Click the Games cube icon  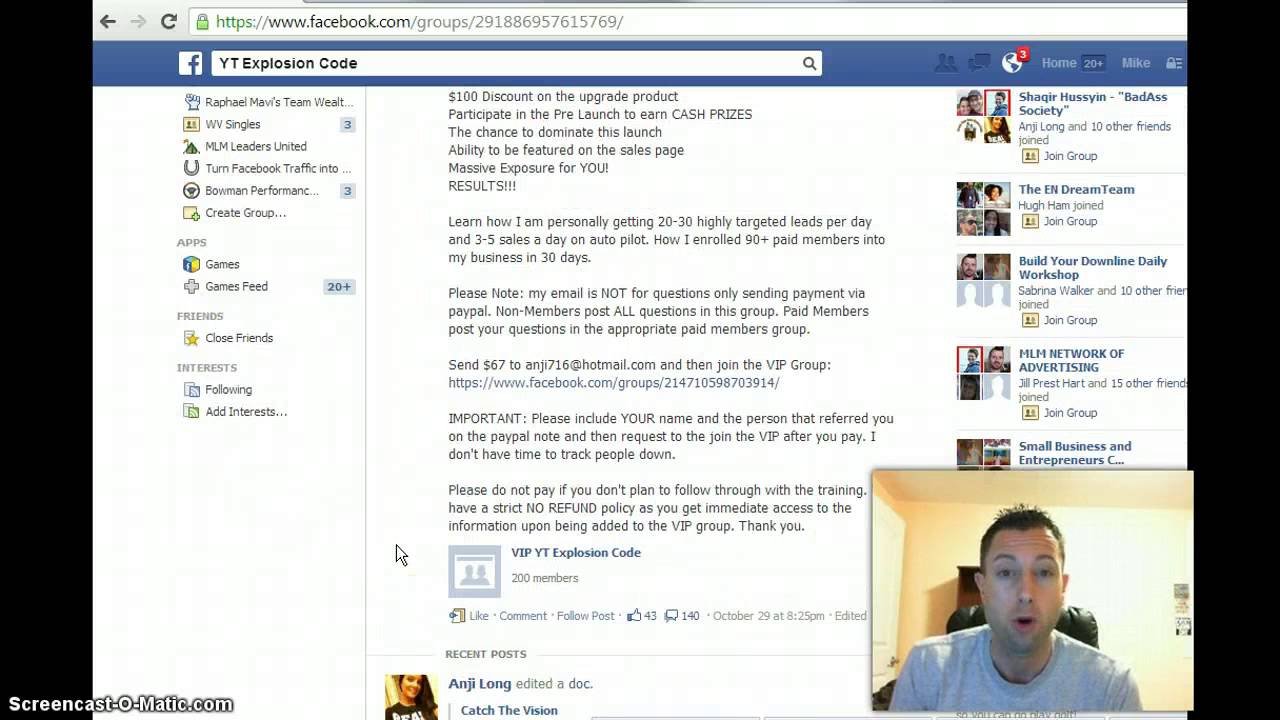point(191,264)
